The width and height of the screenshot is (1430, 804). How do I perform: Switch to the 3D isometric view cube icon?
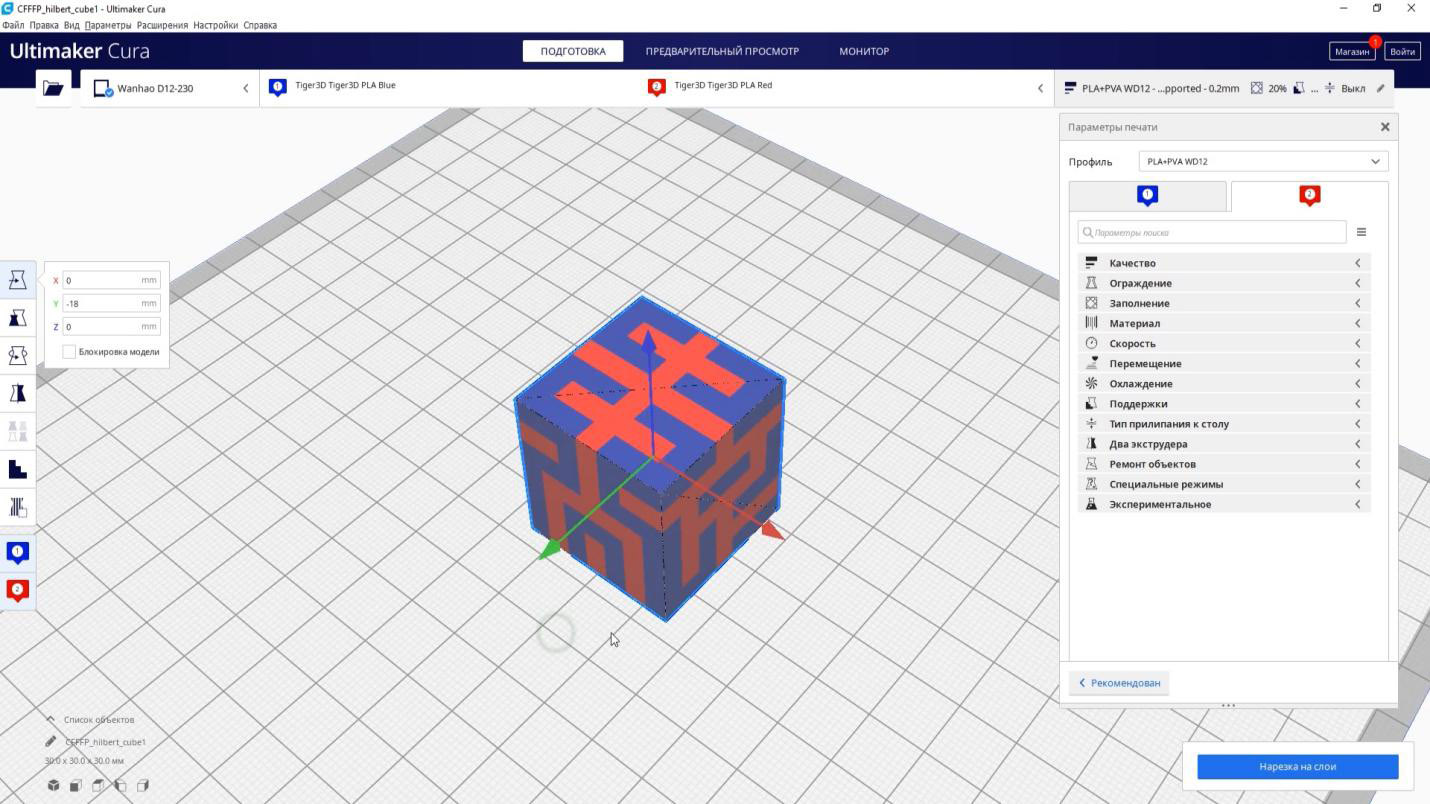[54, 786]
